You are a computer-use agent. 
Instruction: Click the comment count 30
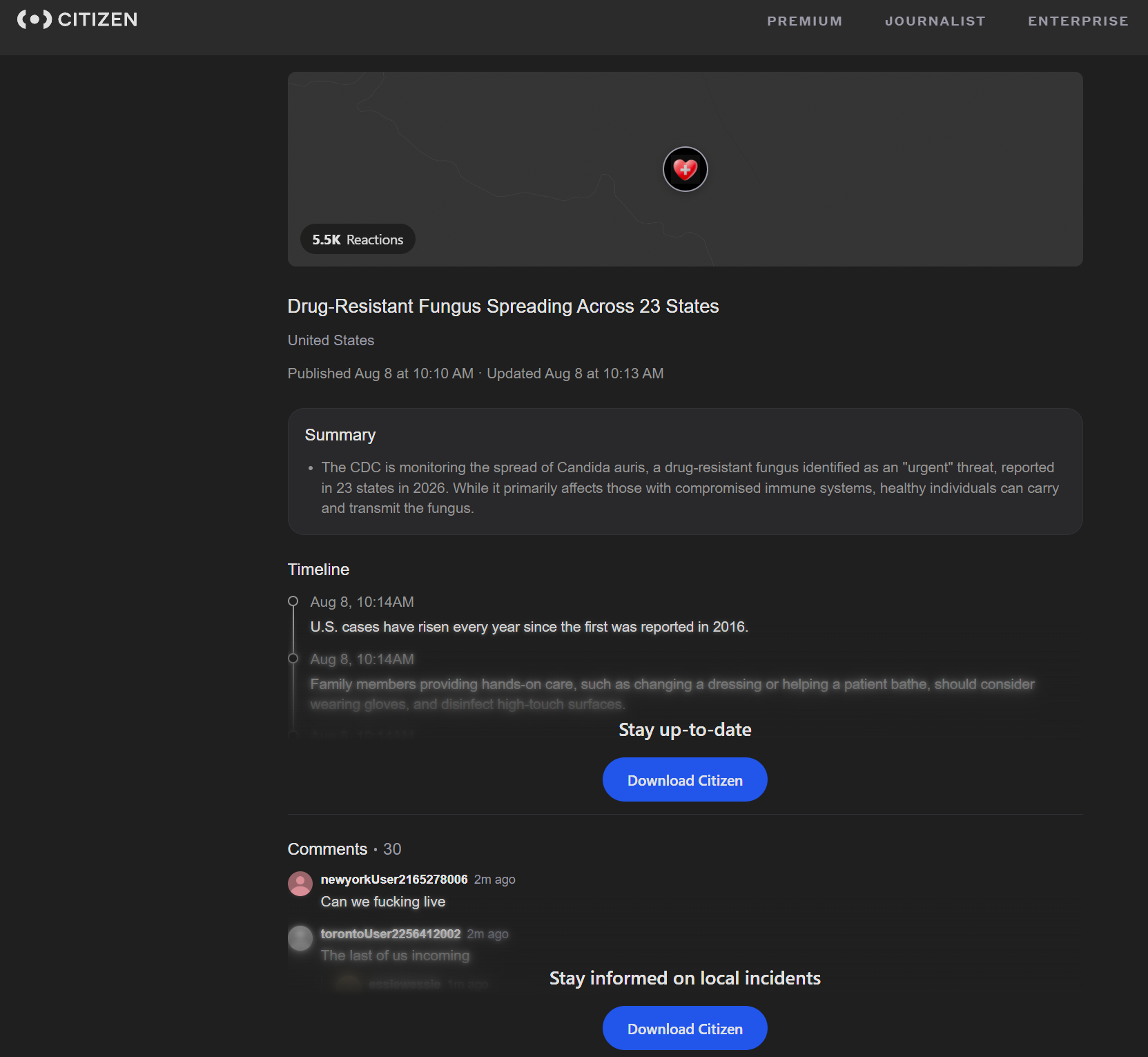[392, 849]
